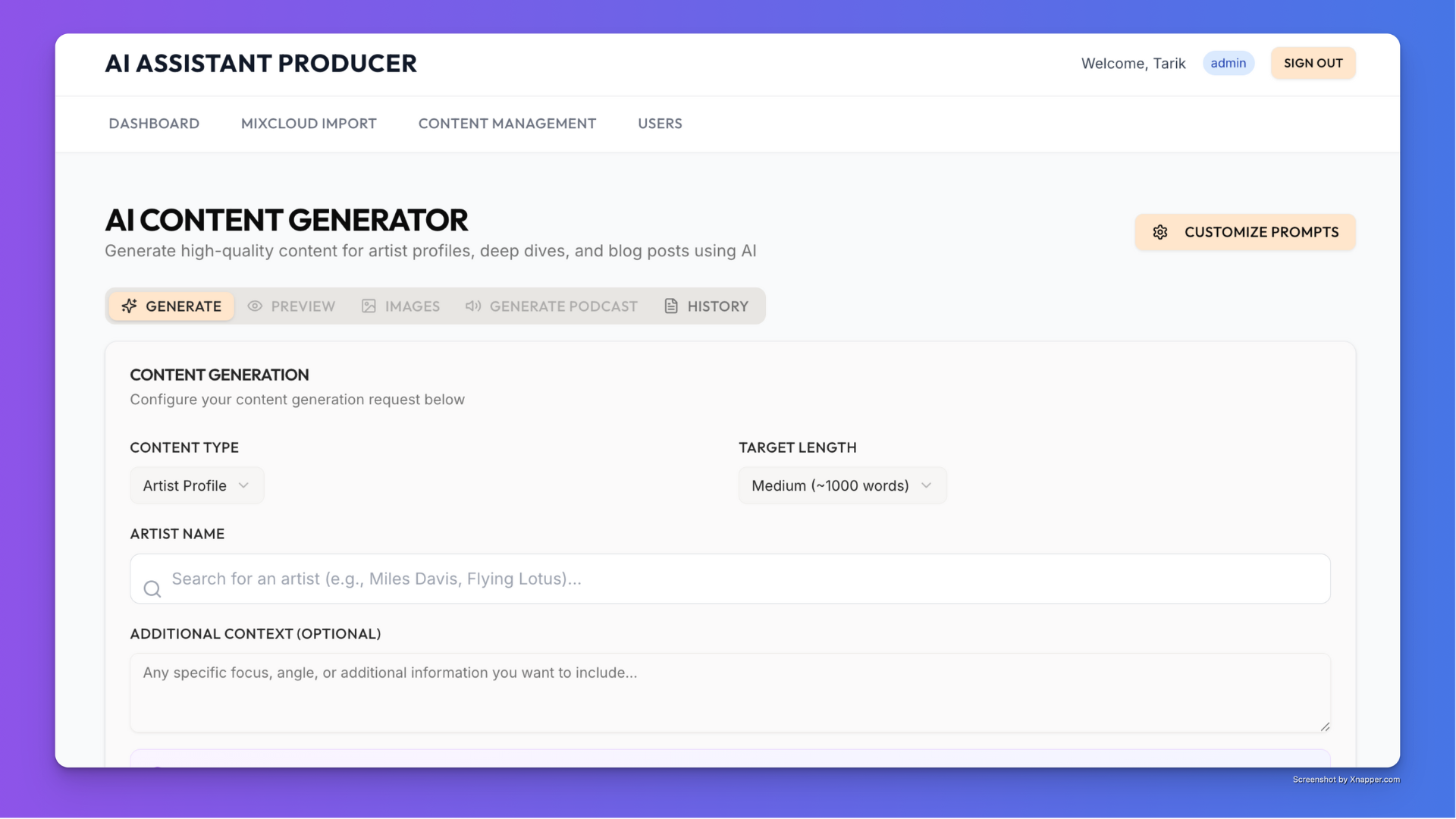Open the Users section
1456x819 pixels.
[660, 124]
